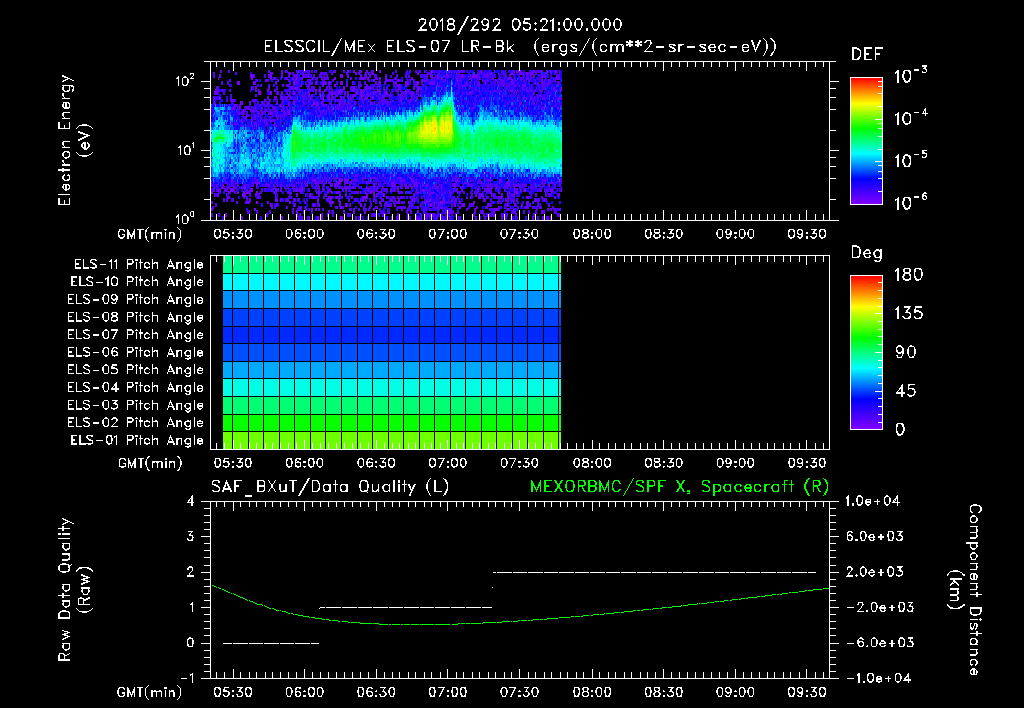
Task: Click the 45 label on the Deg scale
Action: click(x=906, y=391)
